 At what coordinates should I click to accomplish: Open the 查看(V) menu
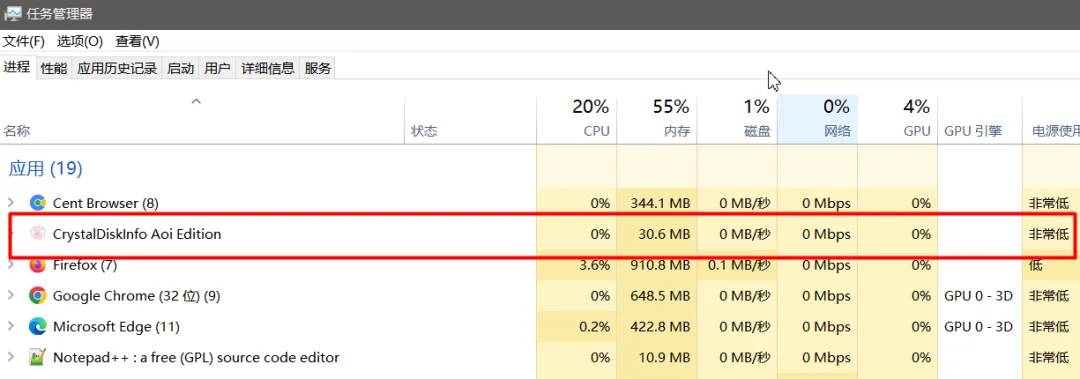coord(137,41)
